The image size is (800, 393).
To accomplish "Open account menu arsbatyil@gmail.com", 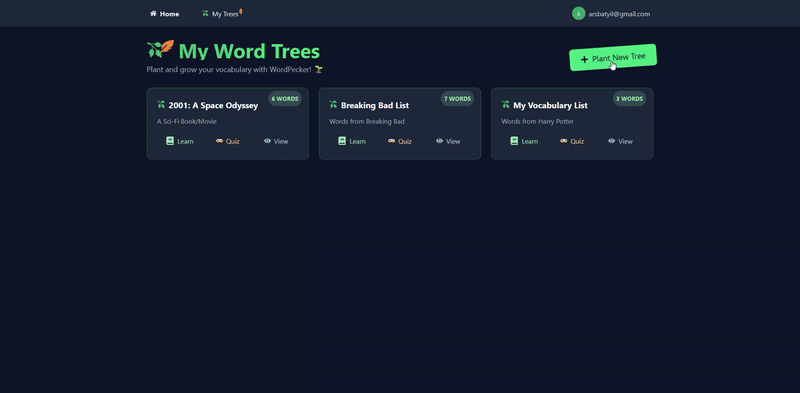I will click(x=611, y=14).
